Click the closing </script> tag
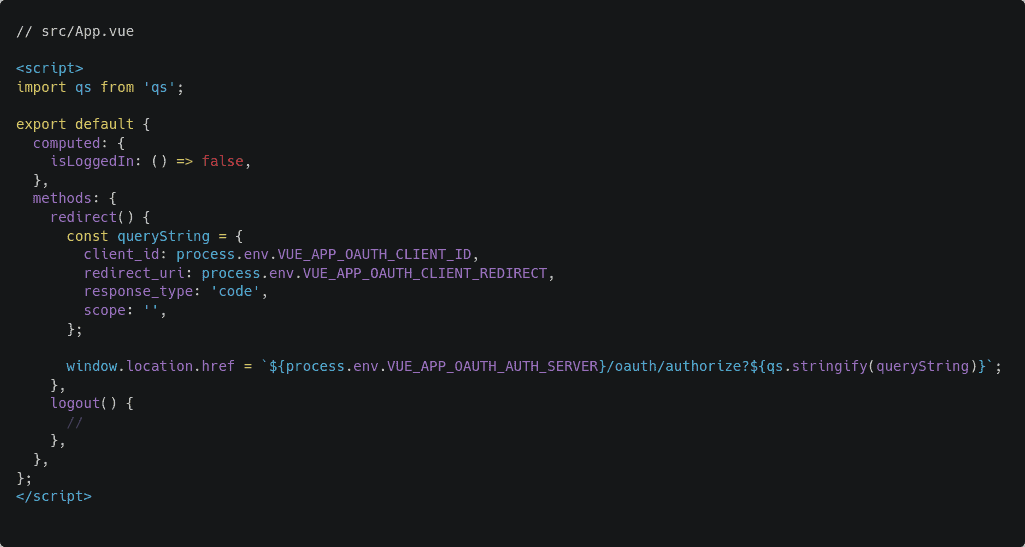The width and height of the screenshot is (1025, 547). 54,496
